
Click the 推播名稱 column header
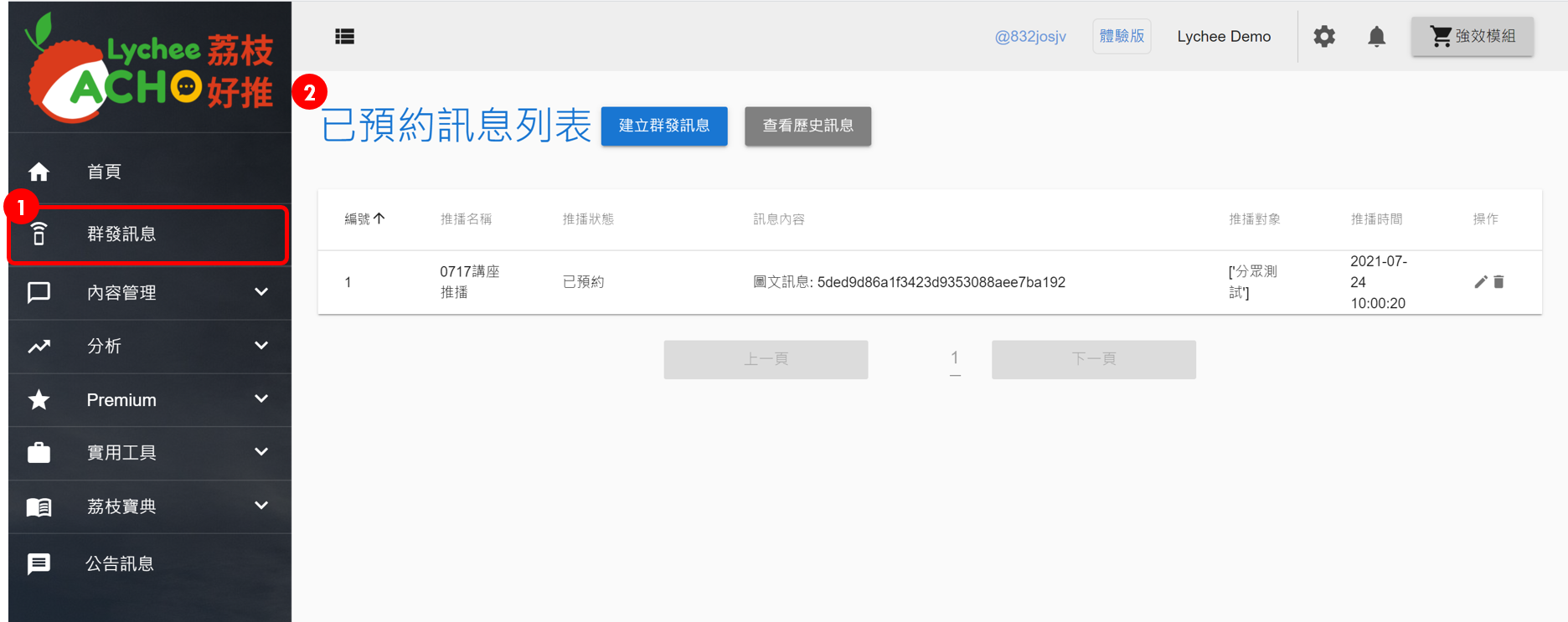pyautogui.click(x=466, y=218)
